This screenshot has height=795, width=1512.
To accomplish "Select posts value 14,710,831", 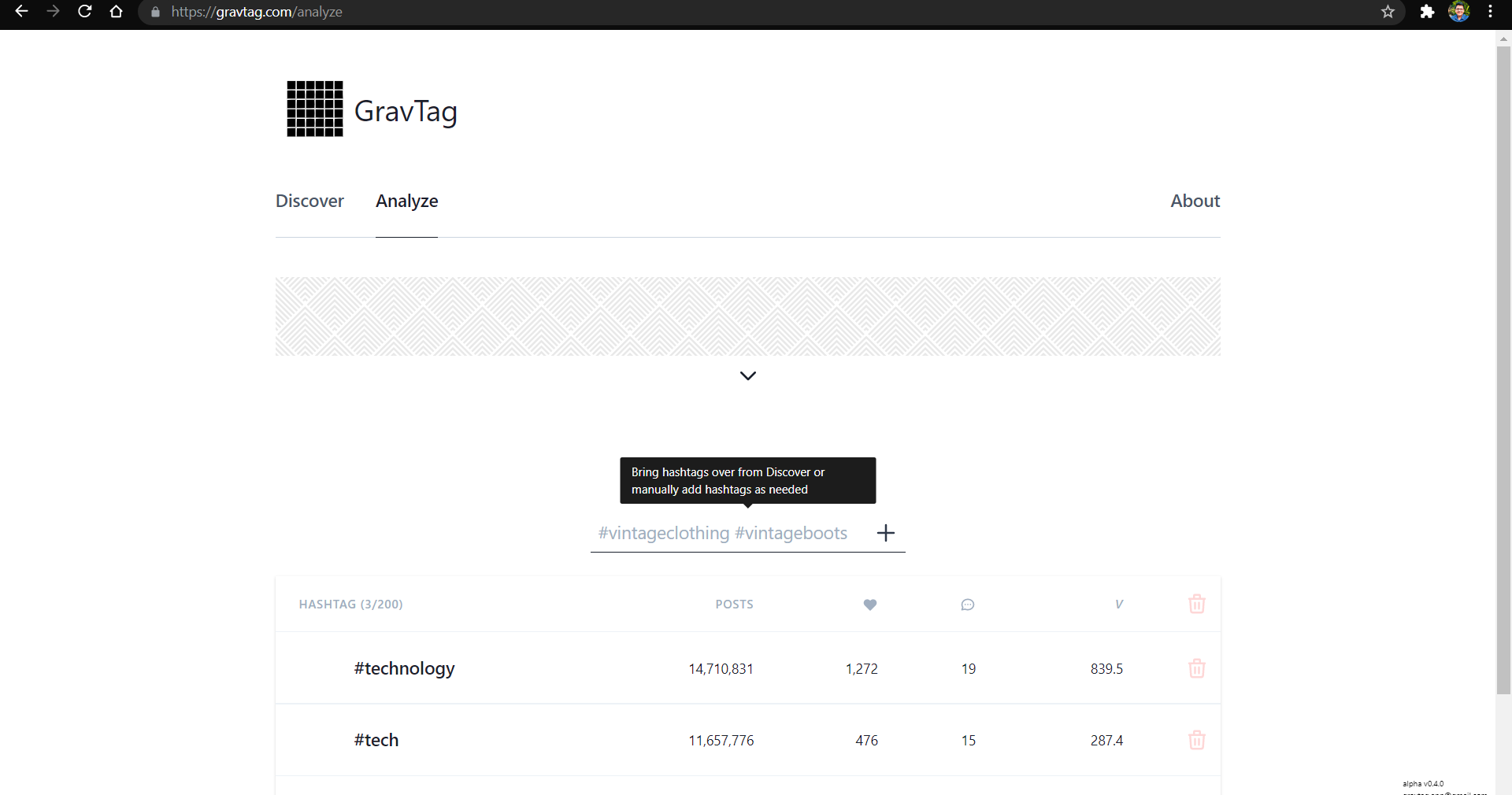I will point(721,669).
